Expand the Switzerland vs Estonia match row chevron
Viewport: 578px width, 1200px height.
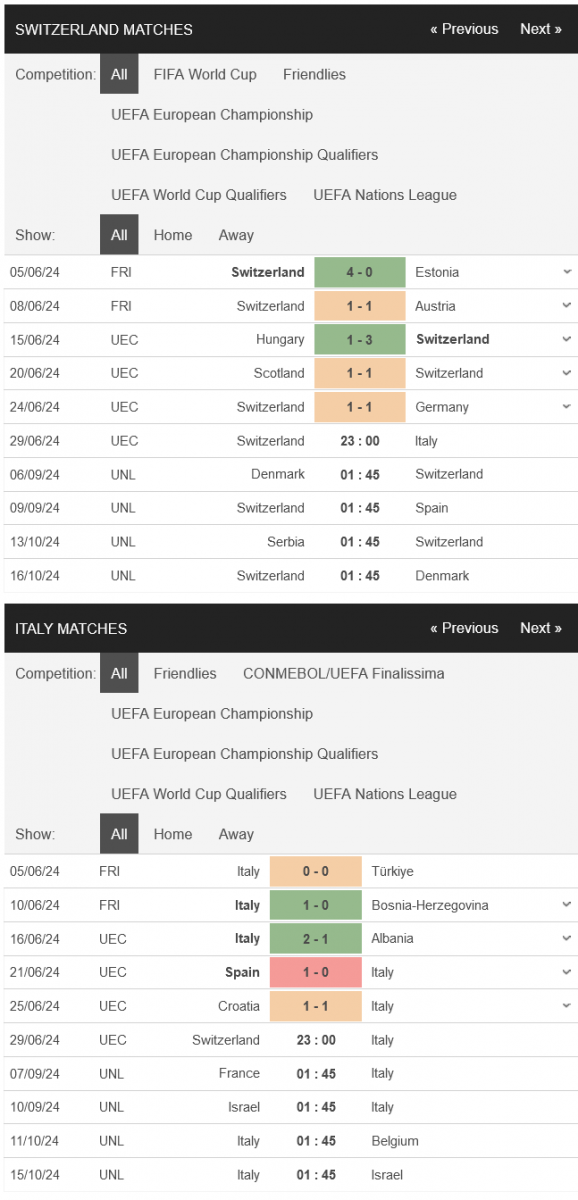[567, 272]
